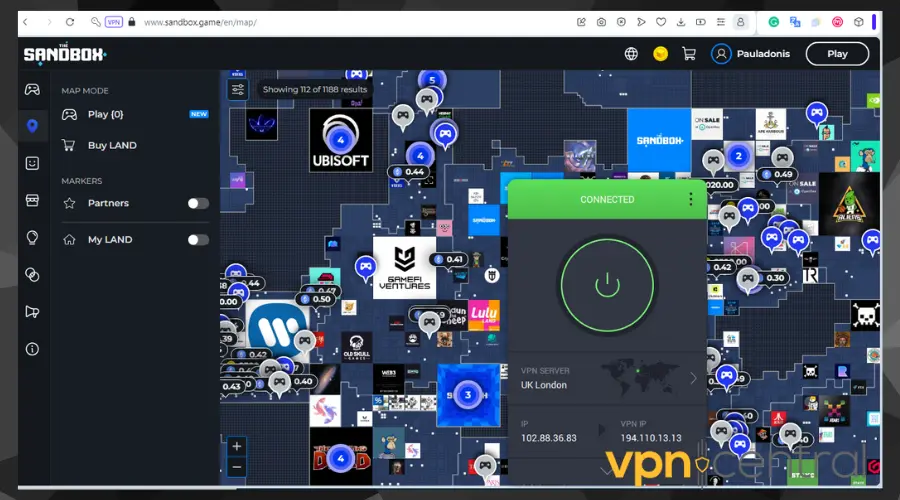Open the flag events sidebar icon
Screen dimensions: 900x500
32,312
